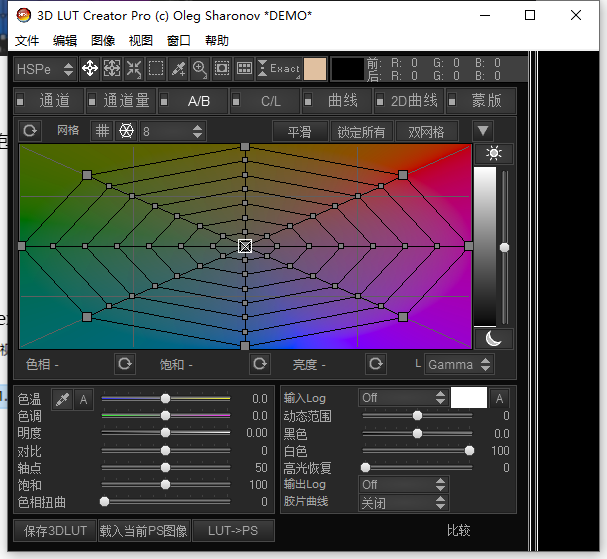Image resolution: width=607 pixels, height=559 pixels.
Task: Toggle the 蒙版 tab checkbox
Action: coord(451,101)
